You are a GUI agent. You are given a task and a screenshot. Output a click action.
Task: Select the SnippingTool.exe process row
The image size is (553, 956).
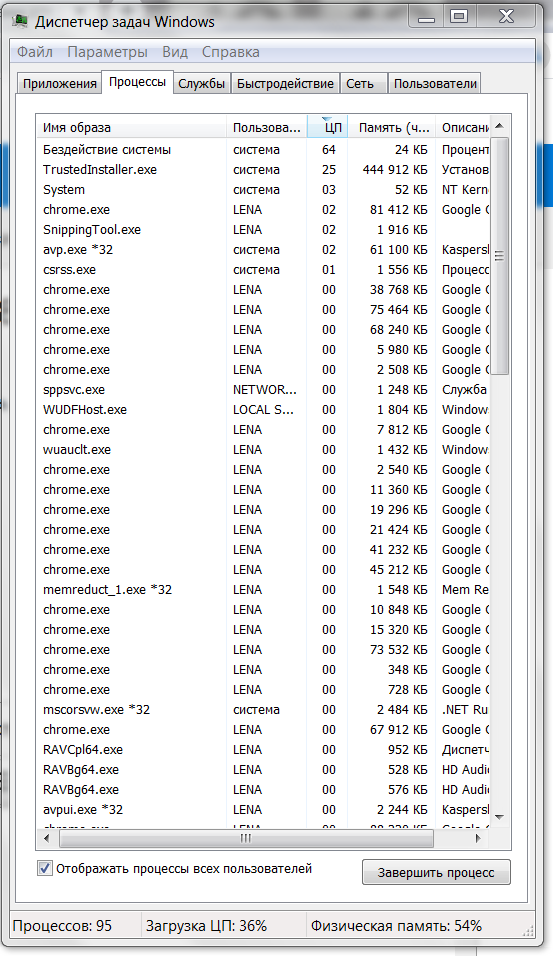tap(263, 230)
